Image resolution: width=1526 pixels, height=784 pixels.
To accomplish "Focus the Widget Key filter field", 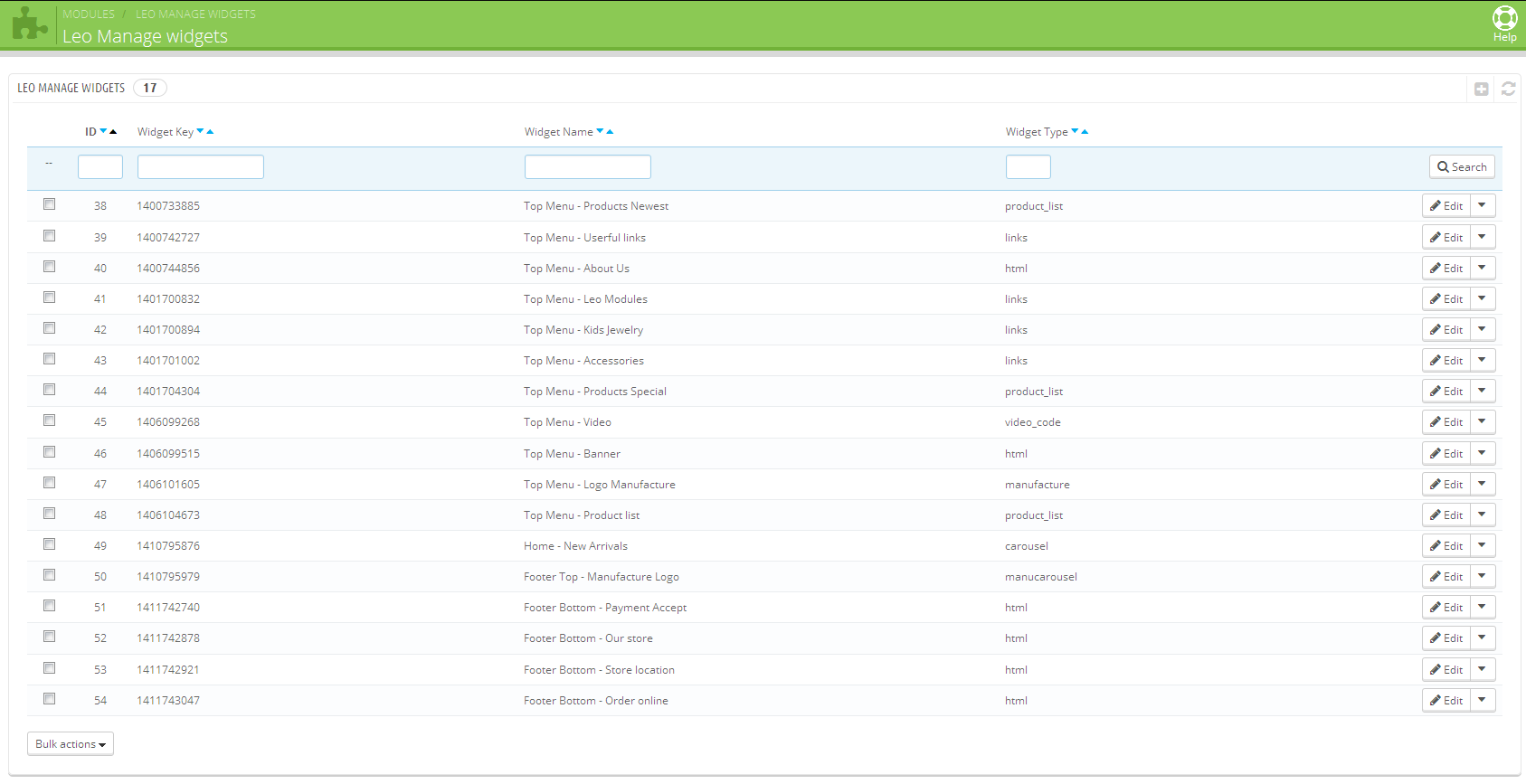I will pos(201,167).
